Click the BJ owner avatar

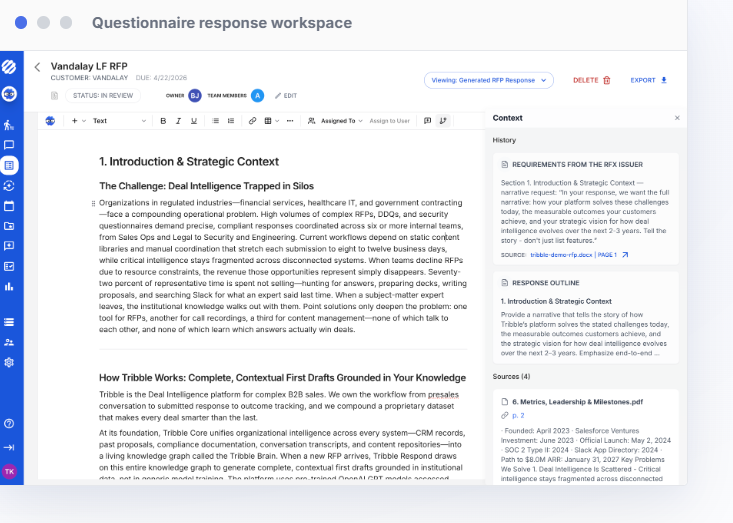pos(195,95)
